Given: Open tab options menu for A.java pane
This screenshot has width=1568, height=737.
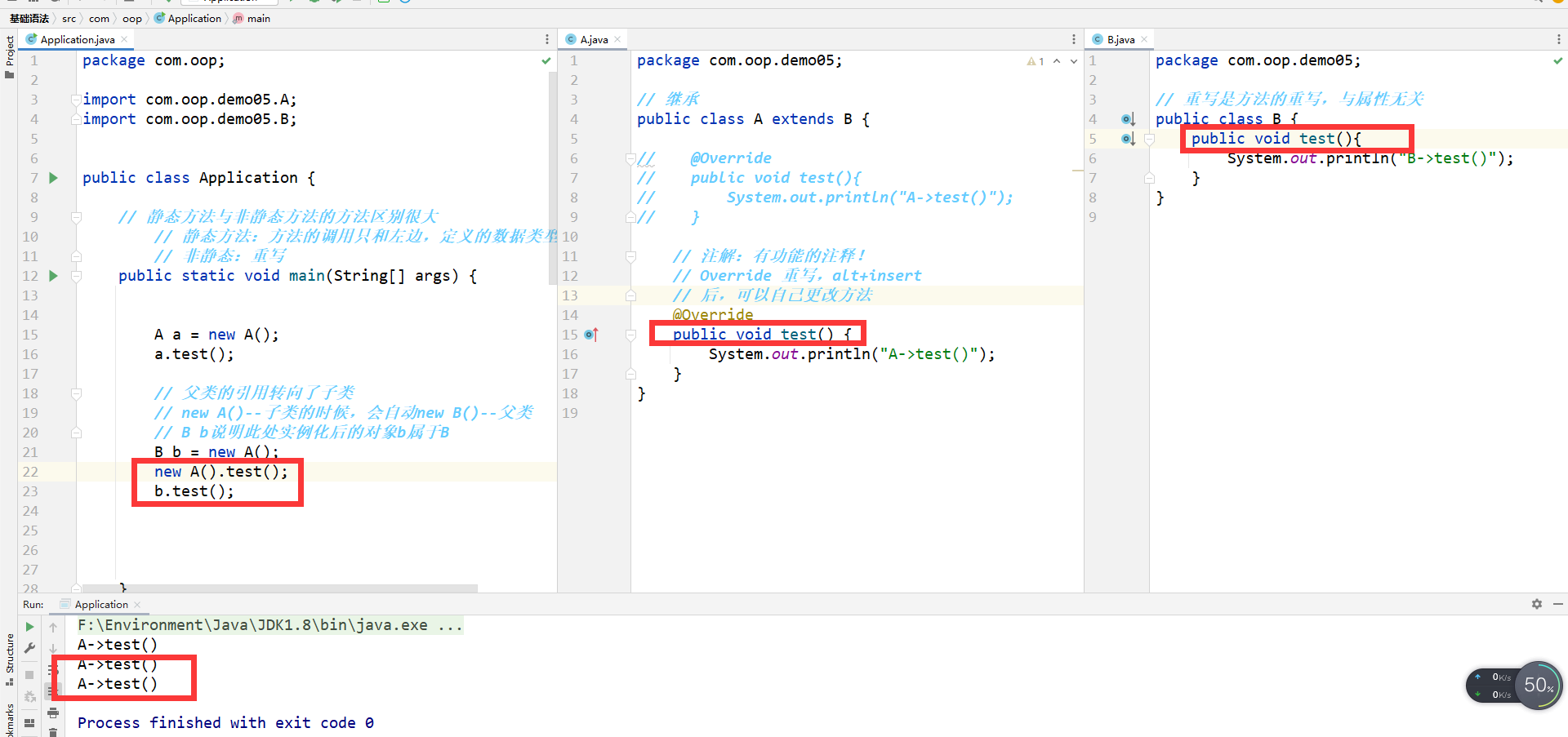Looking at the screenshot, I should (x=1074, y=39).
